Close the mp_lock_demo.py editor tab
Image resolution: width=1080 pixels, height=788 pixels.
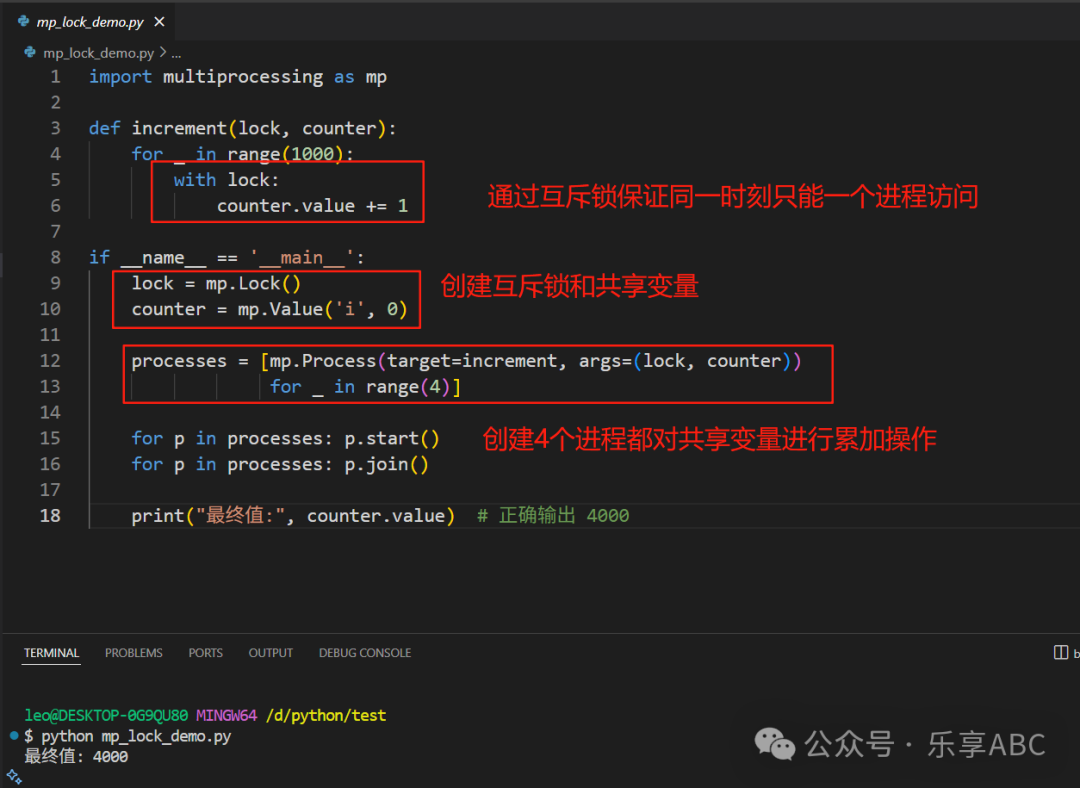pyautogui.click(x=159, y=22)
